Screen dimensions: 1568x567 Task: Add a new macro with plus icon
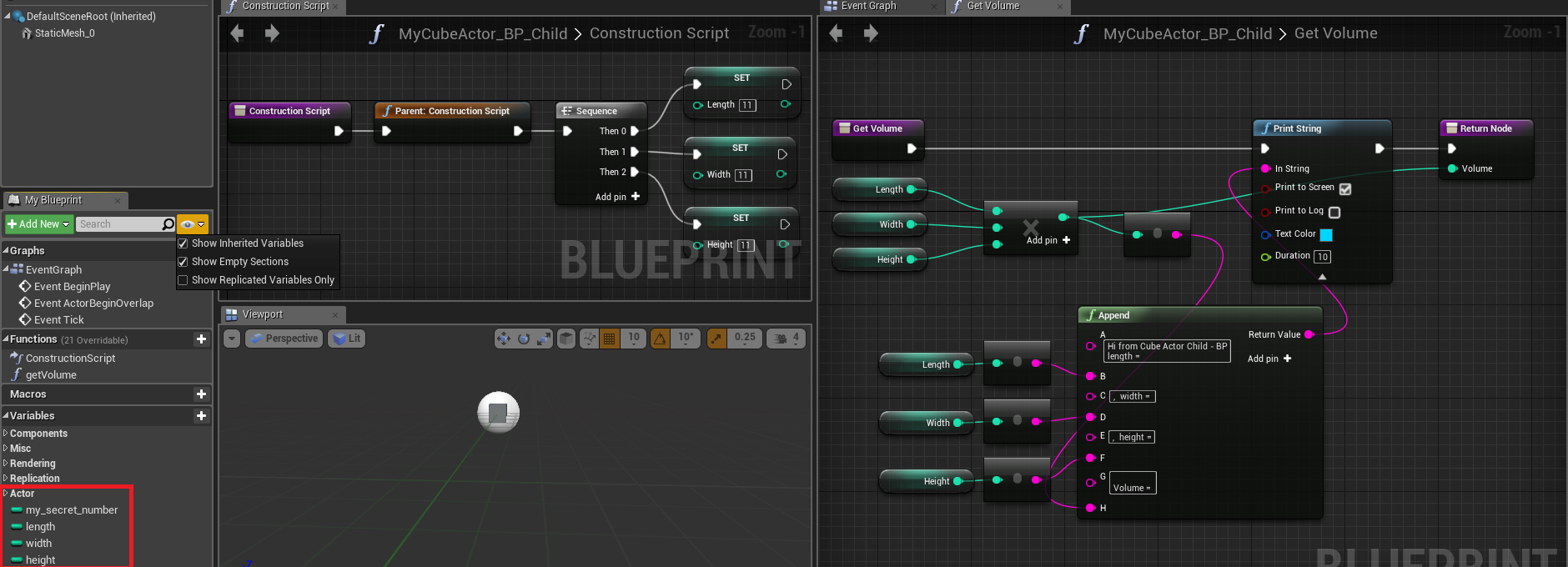pyautogui.click(x=201, y=394)
